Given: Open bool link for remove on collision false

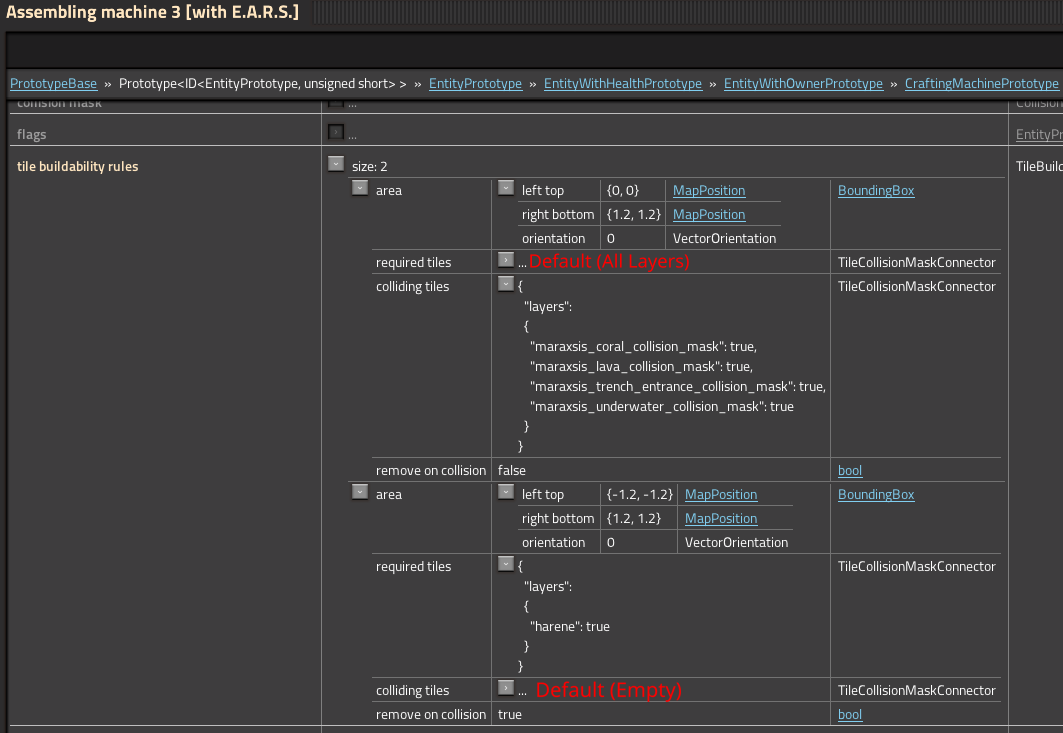Looking at the screenshot, I should pyautogui.click(x=849, y=471).
